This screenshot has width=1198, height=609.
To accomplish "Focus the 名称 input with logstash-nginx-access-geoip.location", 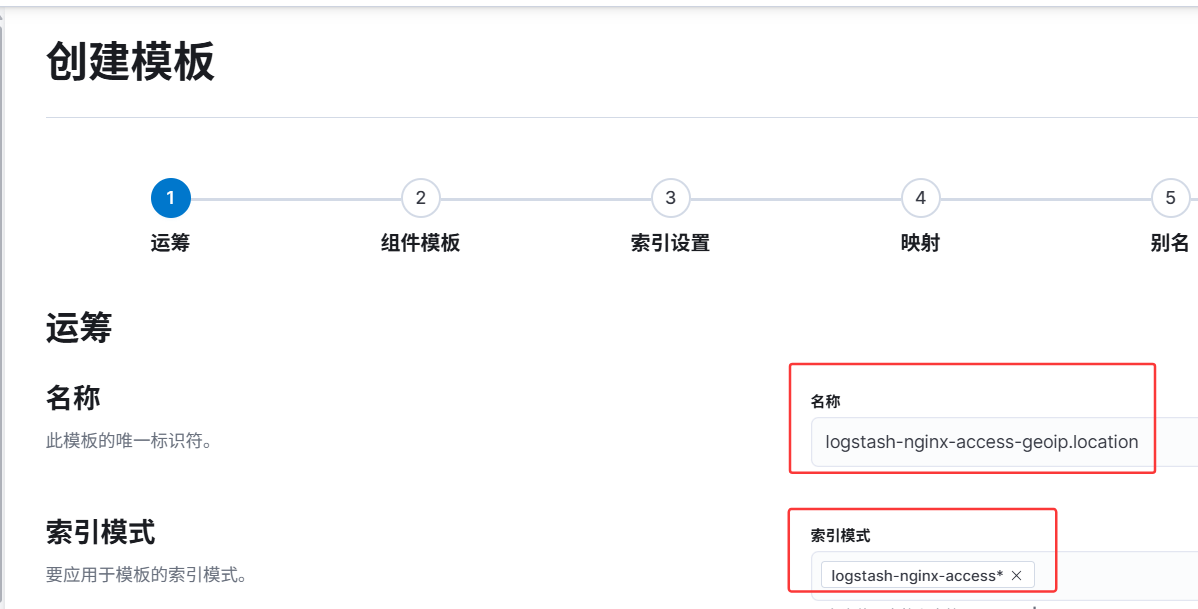I will tap(1004, 442).
